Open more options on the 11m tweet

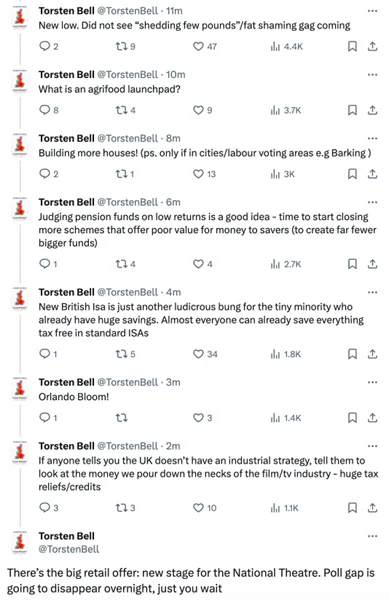[x=373, y=11]
